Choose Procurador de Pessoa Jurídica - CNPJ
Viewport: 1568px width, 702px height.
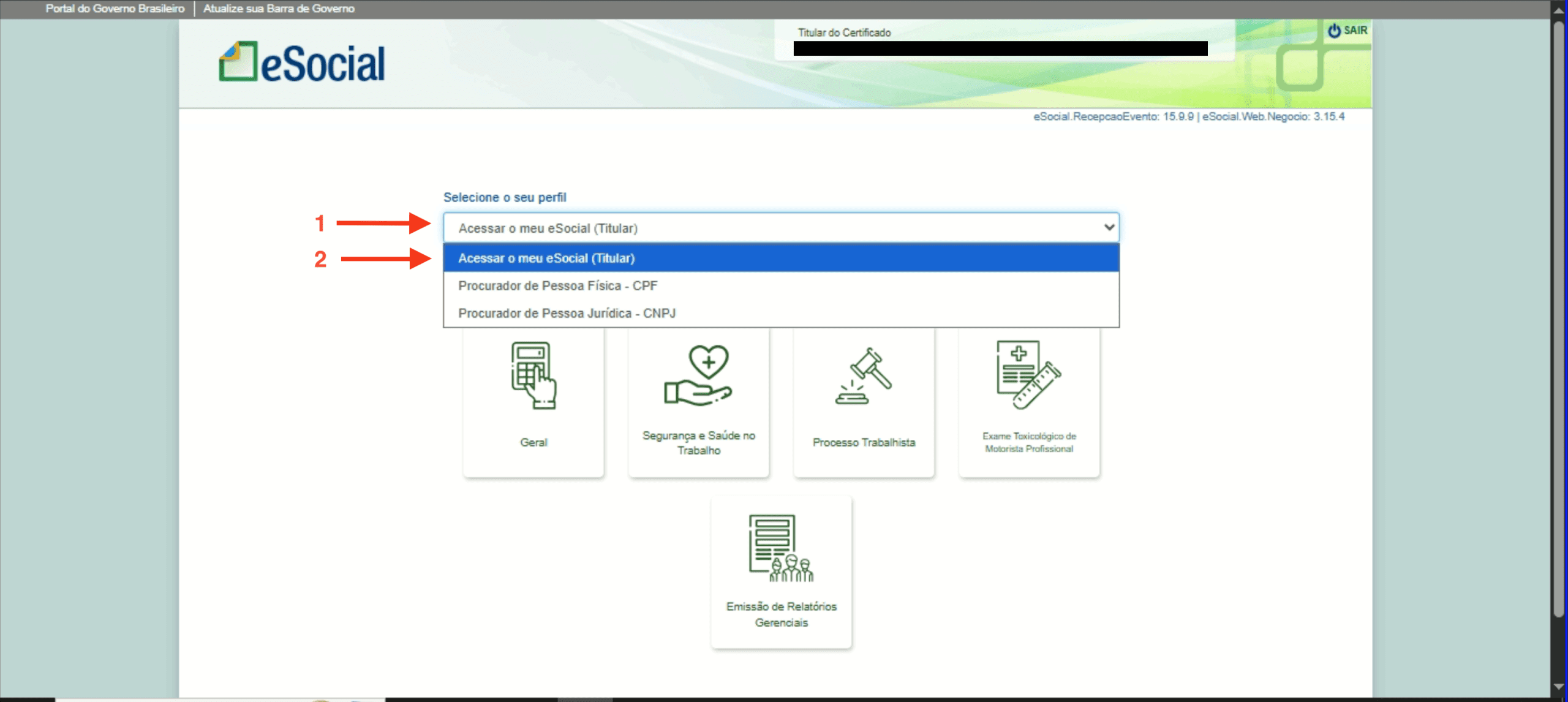(567, 313)
